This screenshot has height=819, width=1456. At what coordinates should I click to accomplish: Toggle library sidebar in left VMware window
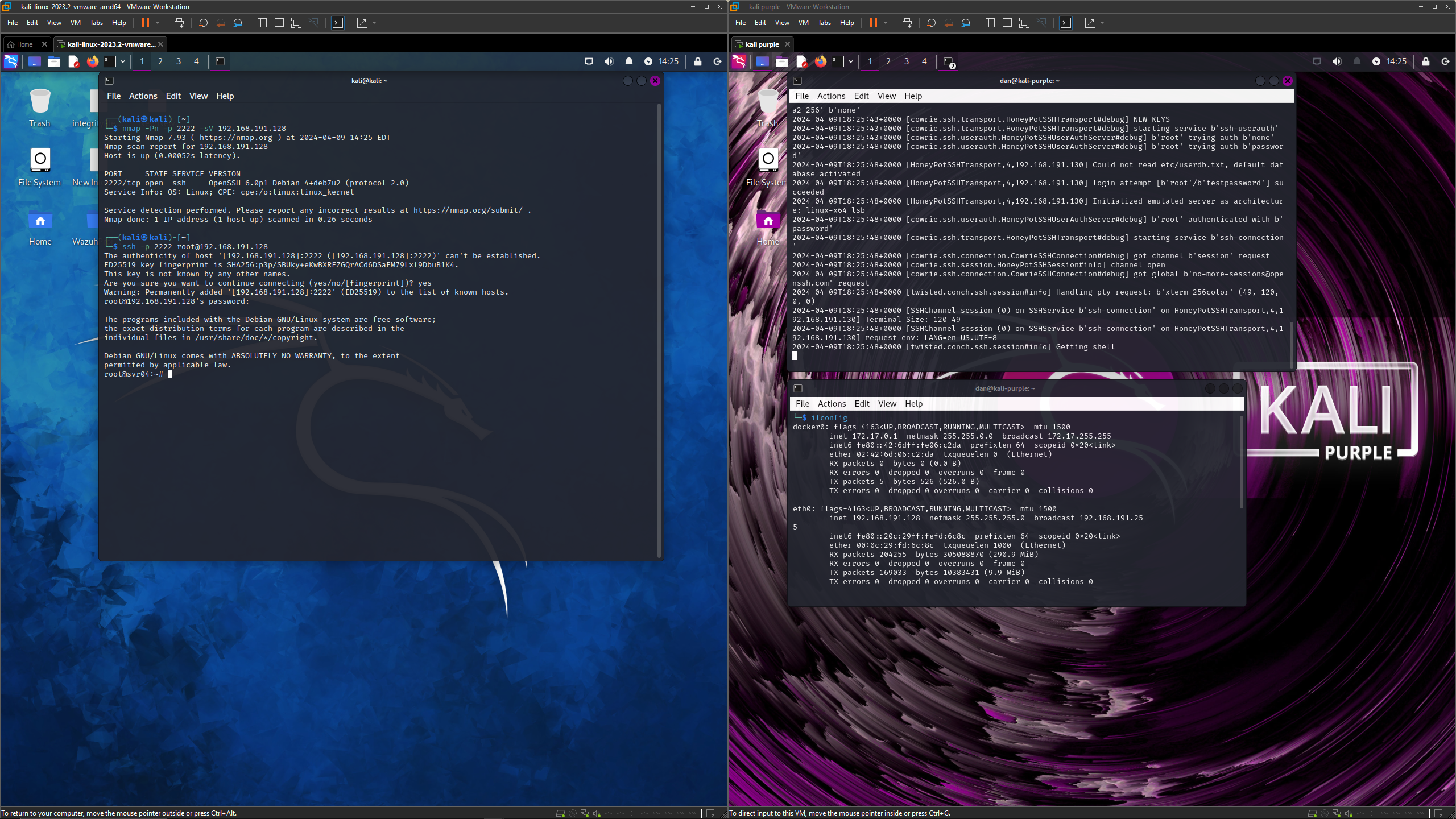[x=262, y=23]
